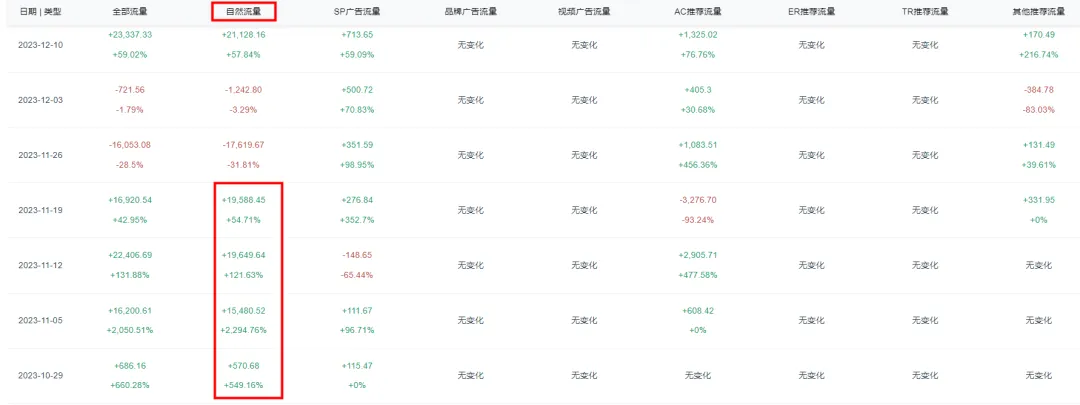The image size is (1080, 405).
Task: Click the +19,649.64 natural traffic value
Action: pos(244,255)
